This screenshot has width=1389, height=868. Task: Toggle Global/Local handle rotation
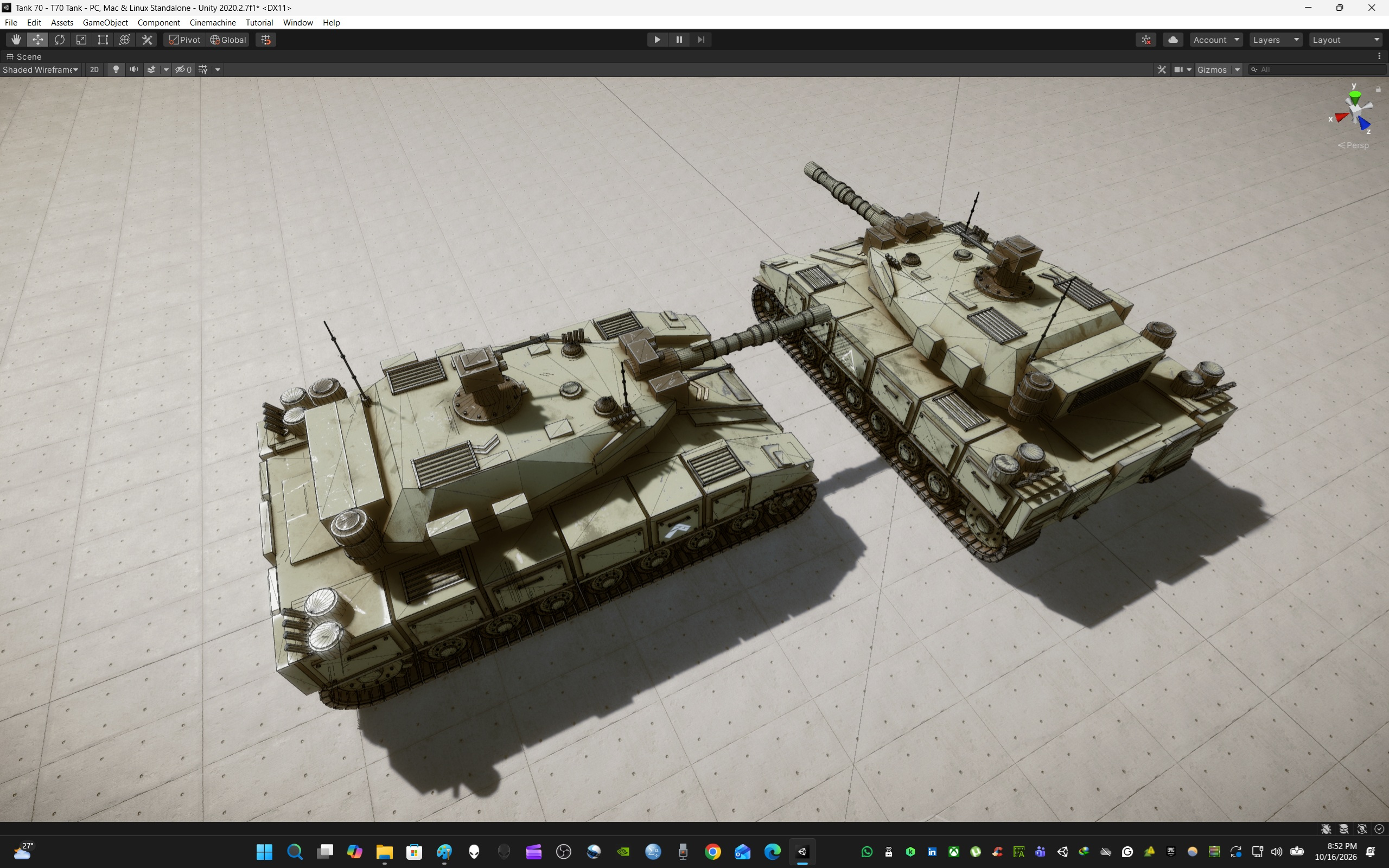point(228,40)
